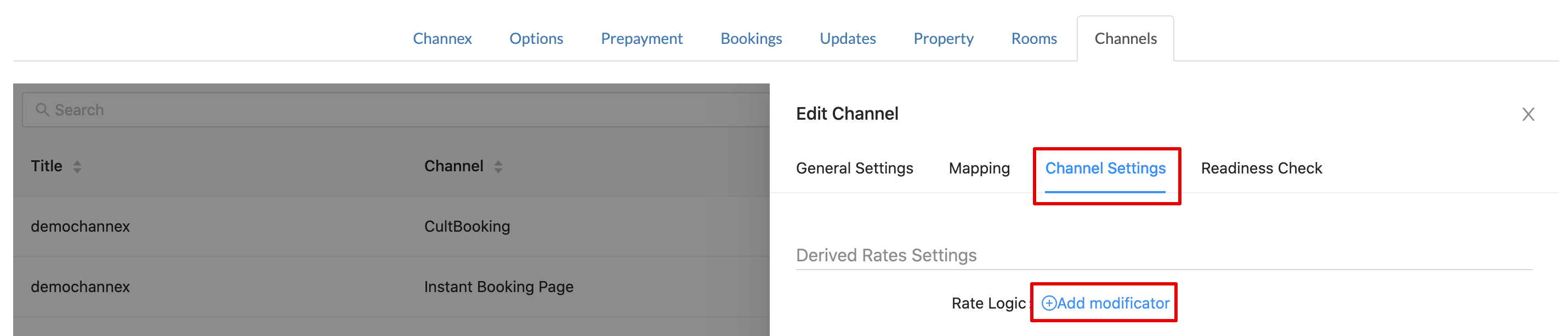The width and height of the screenshot is (1568, 336).
Task: Click the Derived Rates Settings heading
Action: [885, 255]
